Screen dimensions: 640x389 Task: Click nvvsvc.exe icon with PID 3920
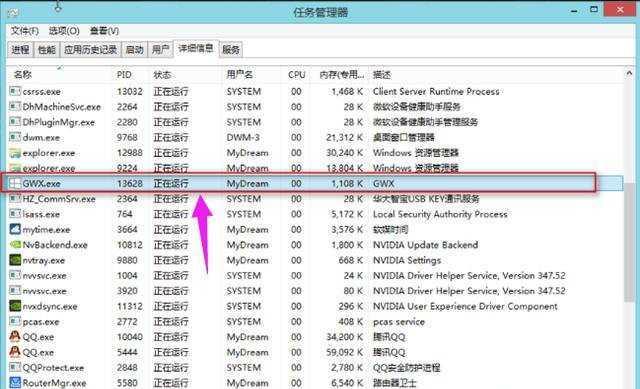pos(15,291)
